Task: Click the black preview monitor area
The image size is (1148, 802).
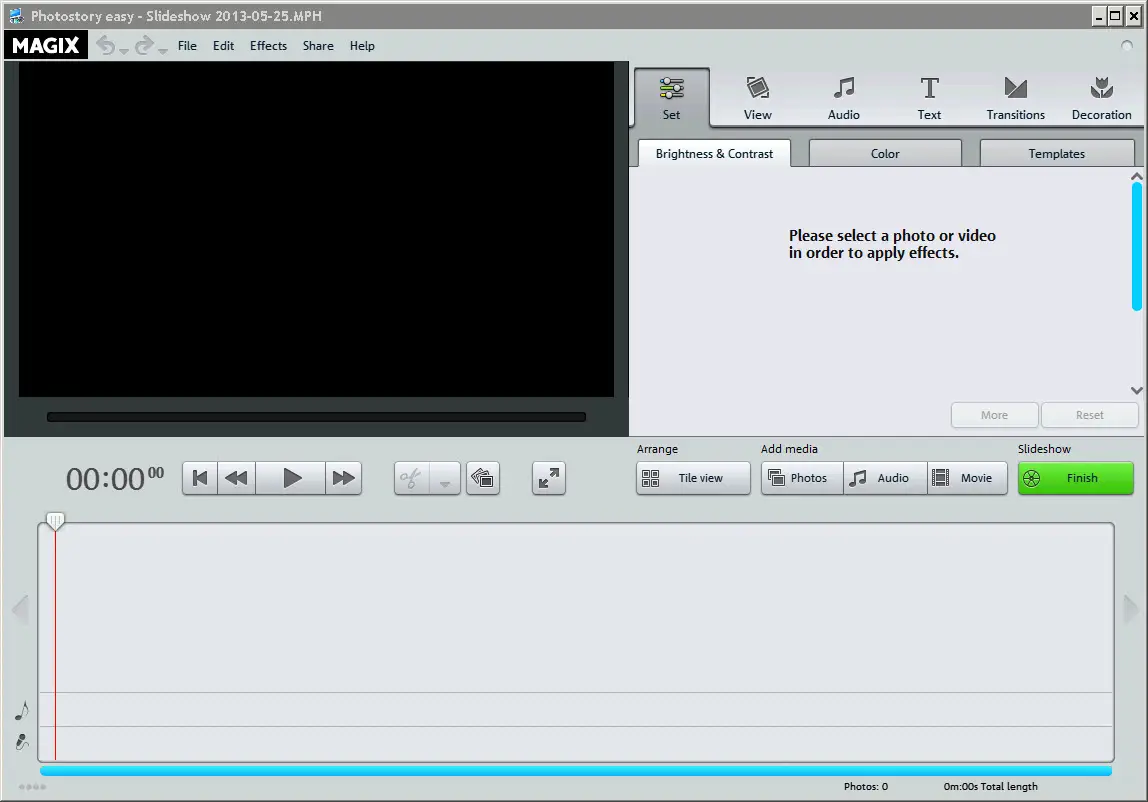Action: point(316,229)
